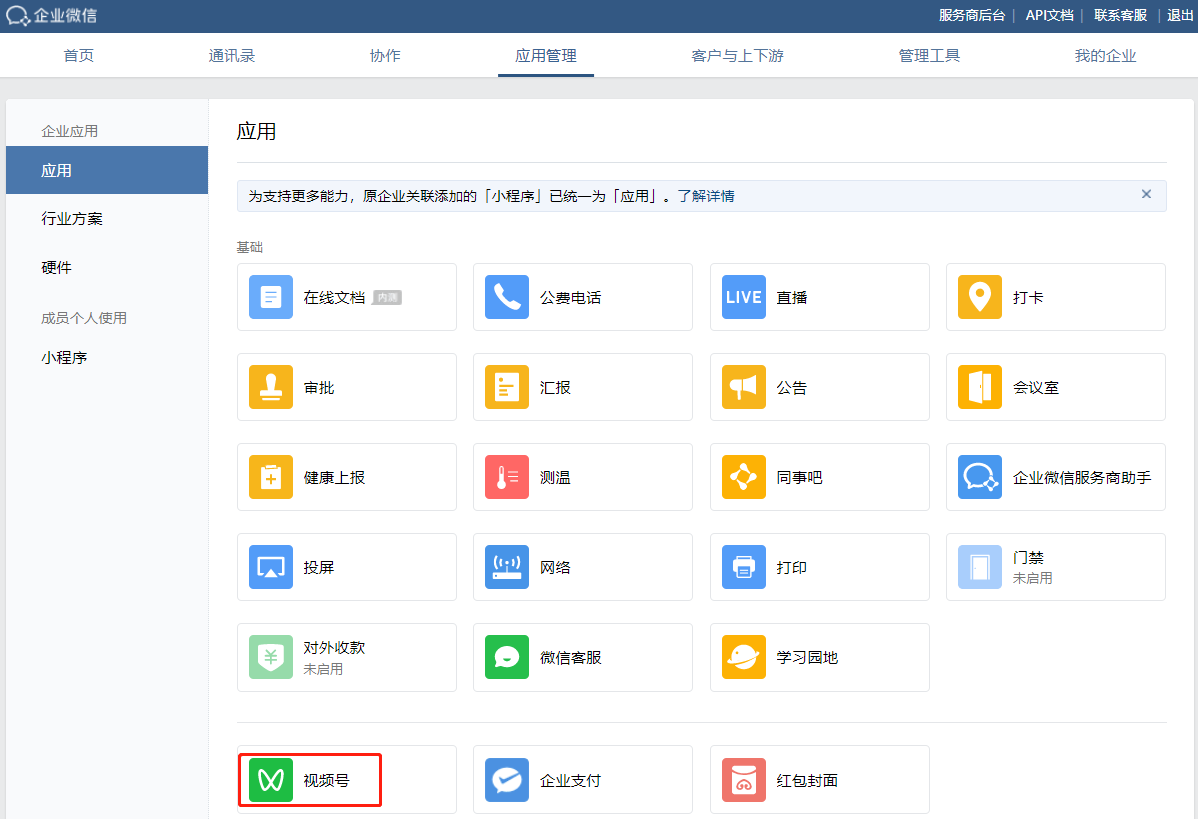Switch to the 管理工具 tab
This screenshot has height=819, width=1198.
929,56
